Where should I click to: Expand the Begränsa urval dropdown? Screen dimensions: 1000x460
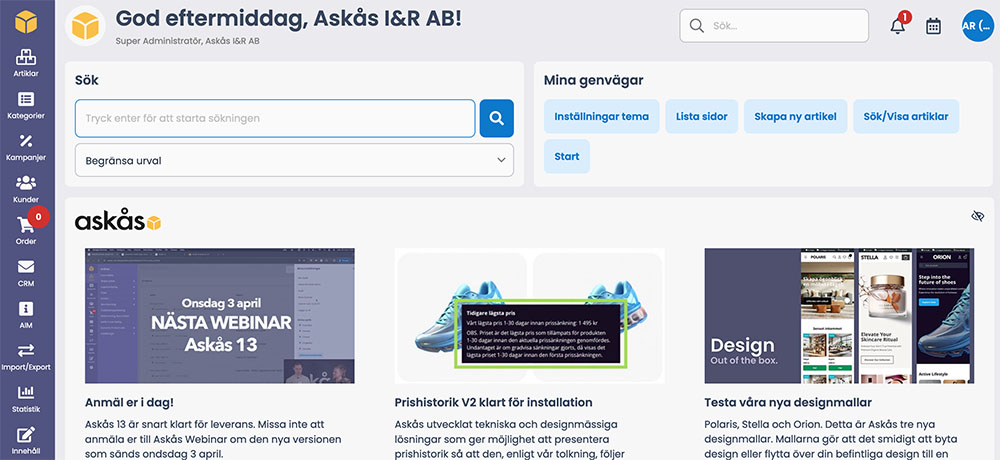pyautogui.click(x=294, y=160)
